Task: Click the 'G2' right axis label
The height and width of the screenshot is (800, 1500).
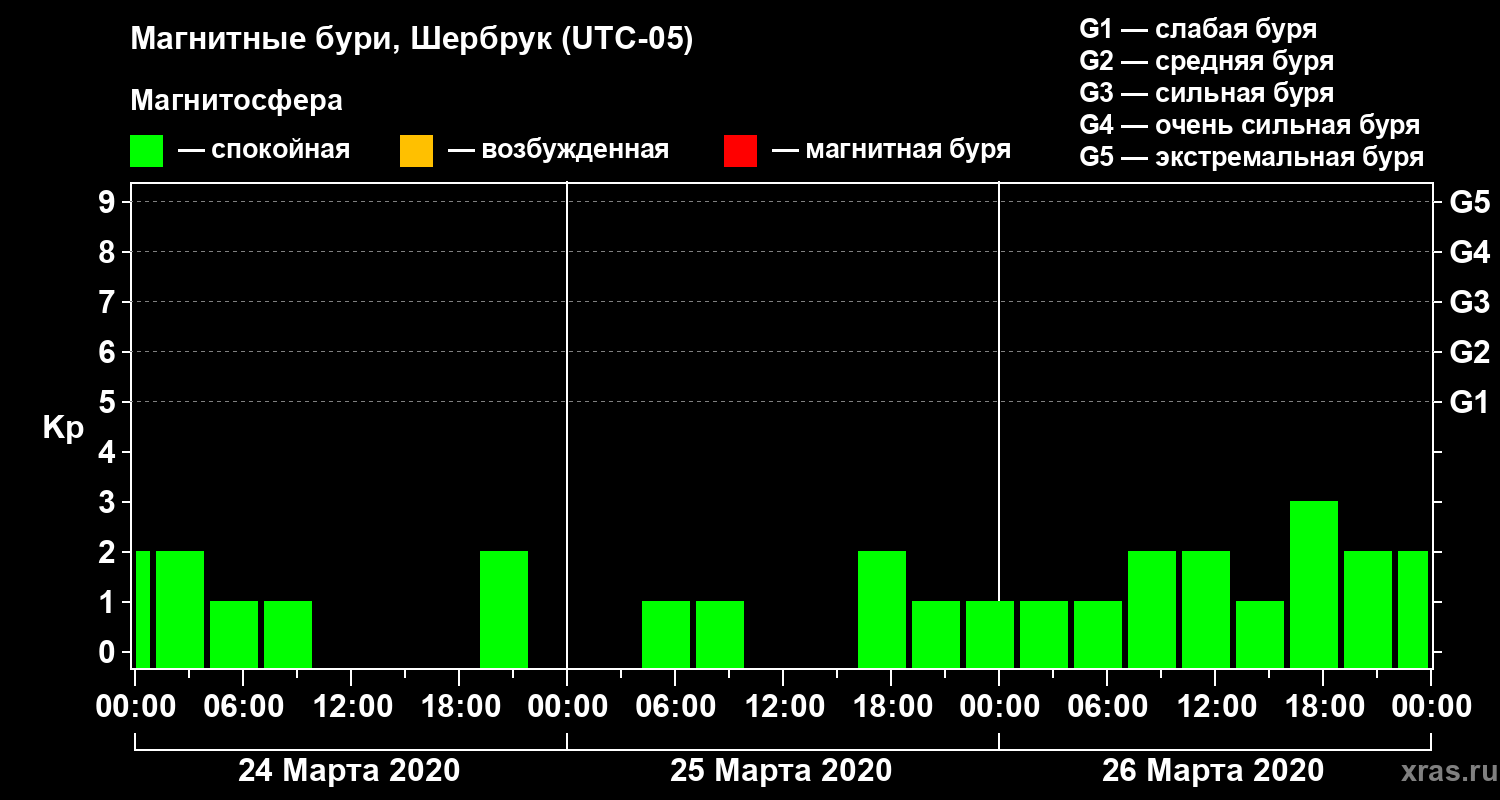Action: pyautogui.click(x=1469, y=352)
